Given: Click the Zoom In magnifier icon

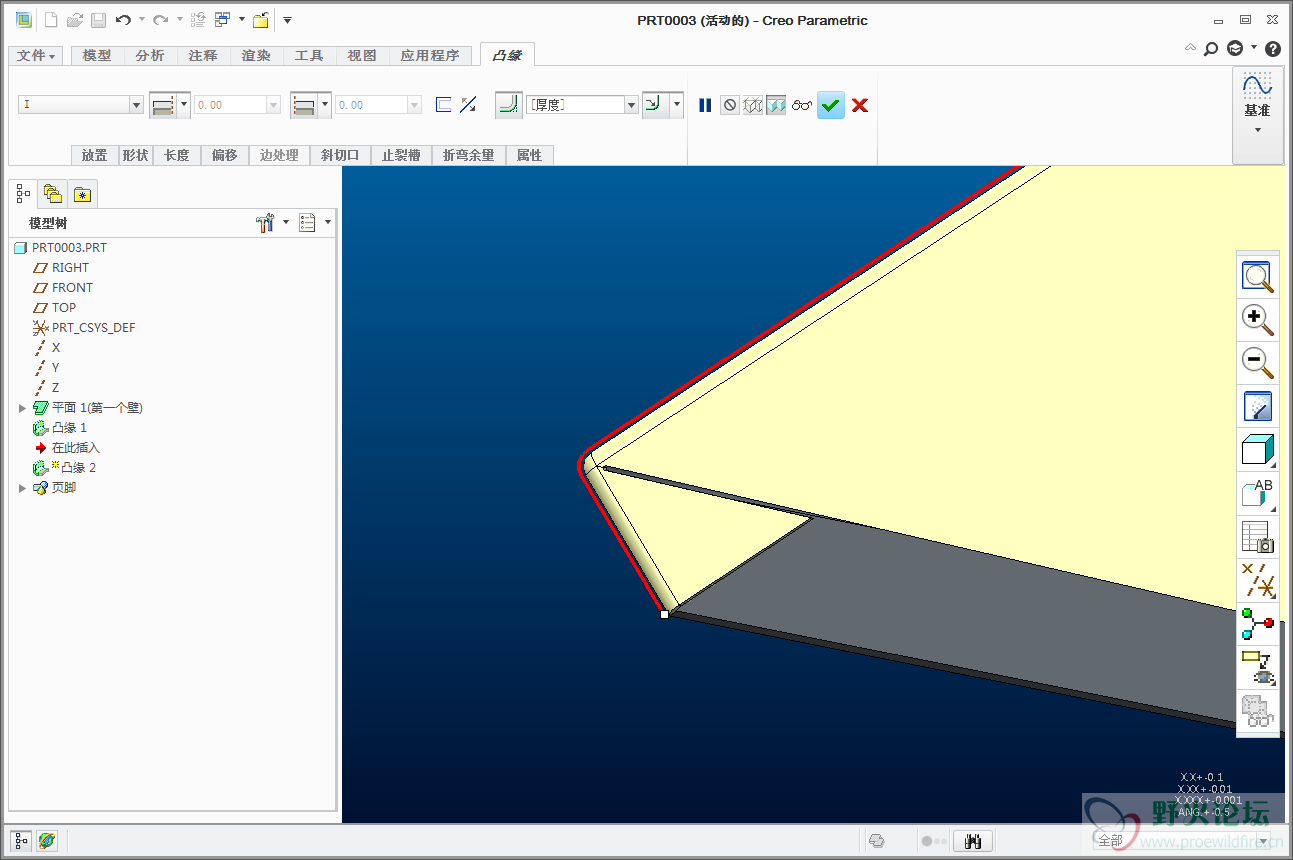Looking at the screenshot, I should coord(1257,319).
